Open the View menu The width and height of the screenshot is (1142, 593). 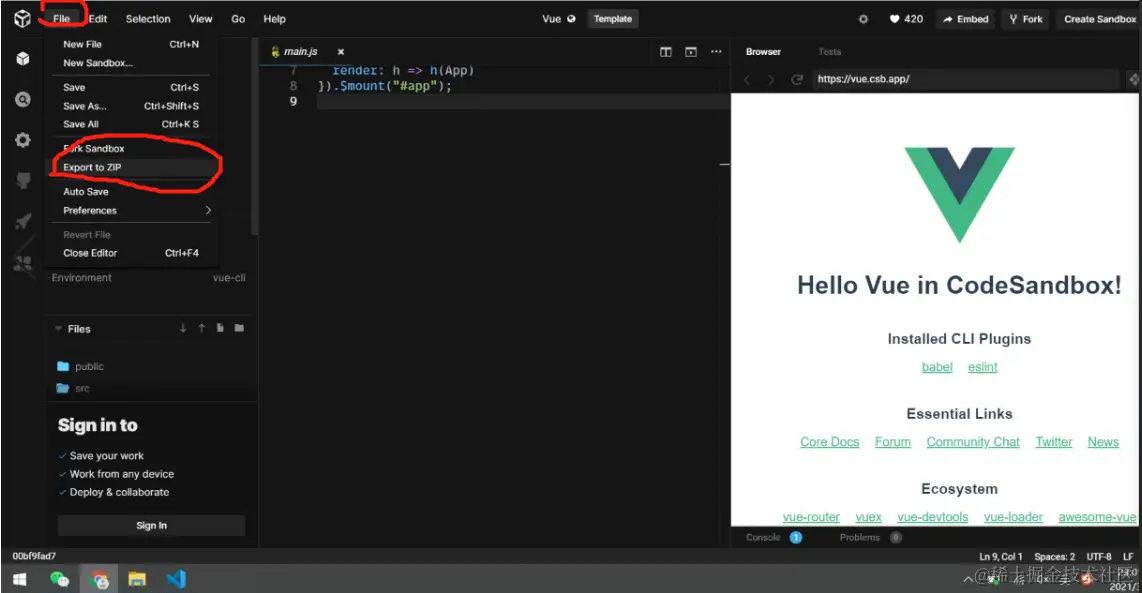coord(200,19)
